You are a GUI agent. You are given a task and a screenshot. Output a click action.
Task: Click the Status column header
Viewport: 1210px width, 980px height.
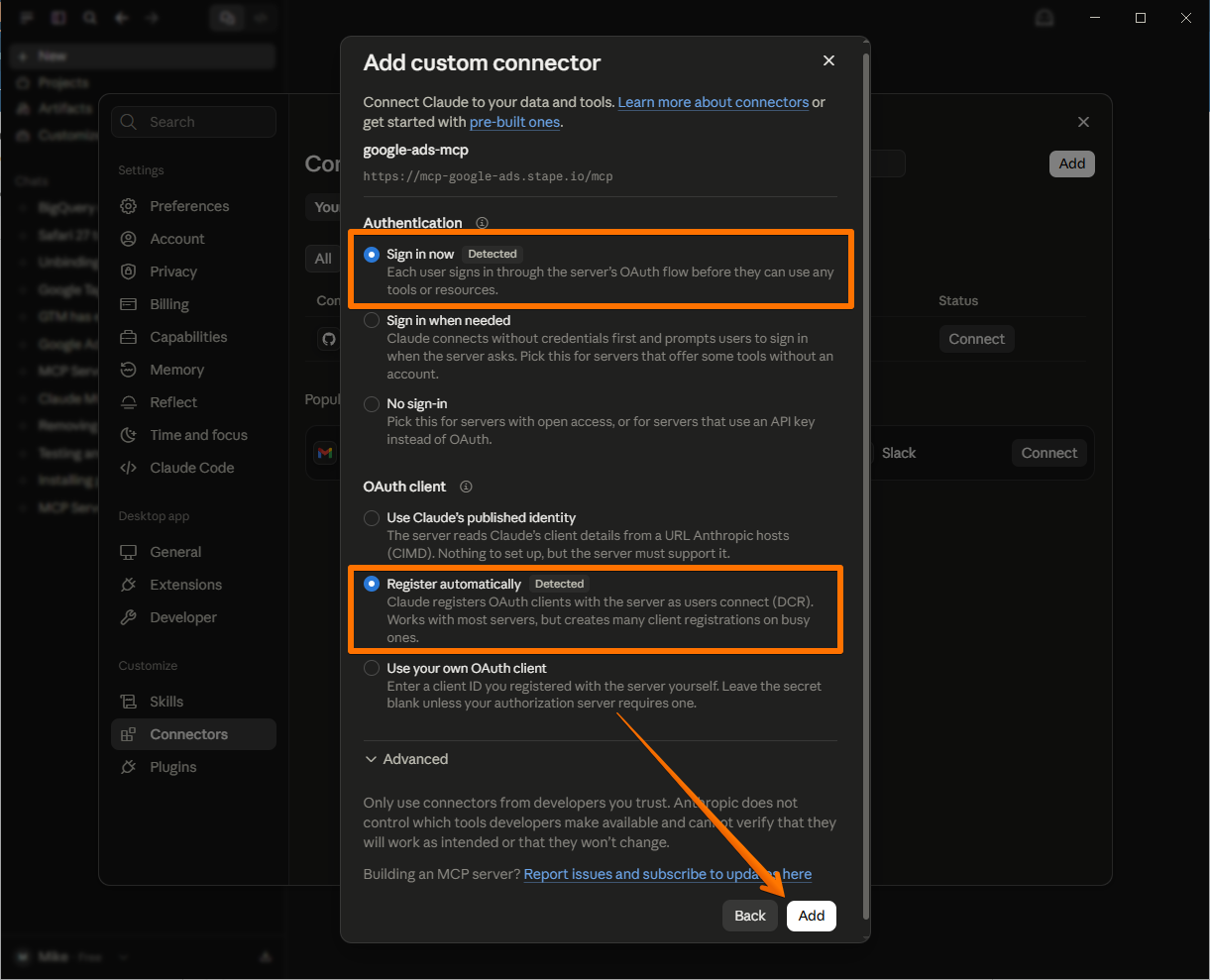(x=958, y=300)
